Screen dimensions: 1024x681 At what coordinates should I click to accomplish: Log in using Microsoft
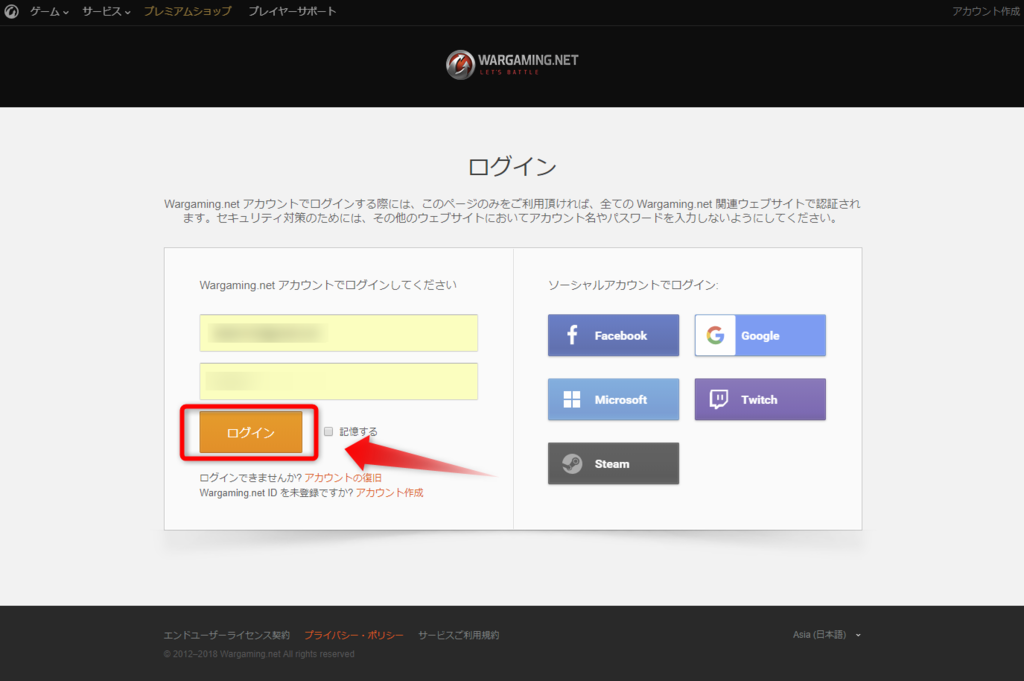point(613,399)
